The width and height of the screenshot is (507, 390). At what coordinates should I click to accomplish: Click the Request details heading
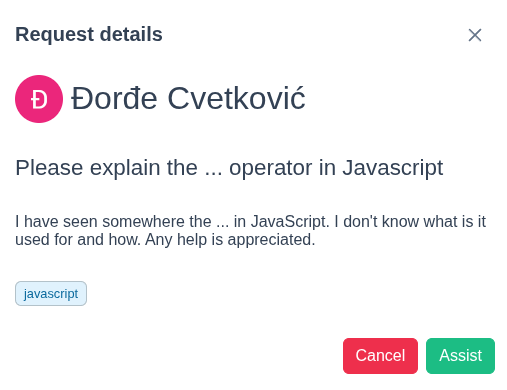[x=89, y=34]
